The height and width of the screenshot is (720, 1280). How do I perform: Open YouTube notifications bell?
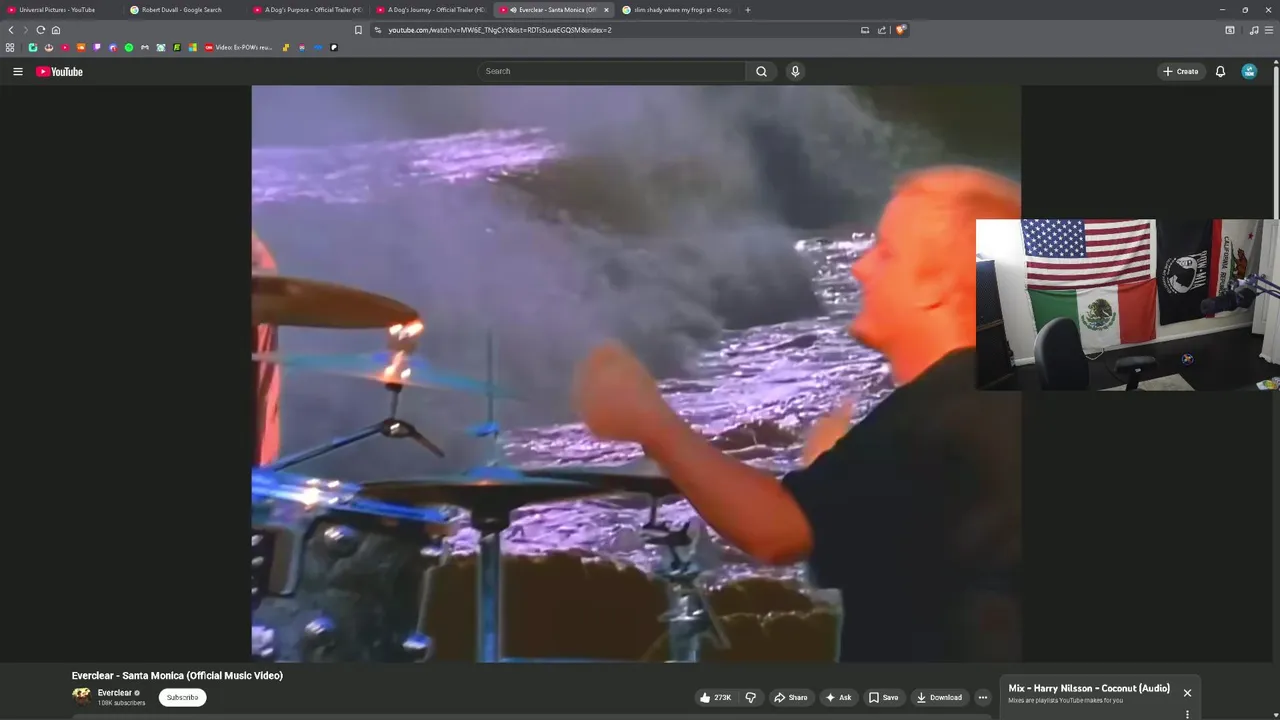pyautogui.click(x=1220, y=71)
